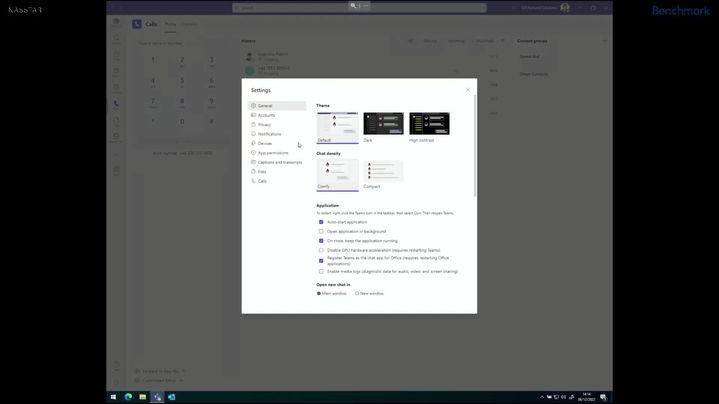This screenshot has height=404, width=719.
Task: Open Microsoft Teams from the taskbar
Action: (x=157, y=397)
